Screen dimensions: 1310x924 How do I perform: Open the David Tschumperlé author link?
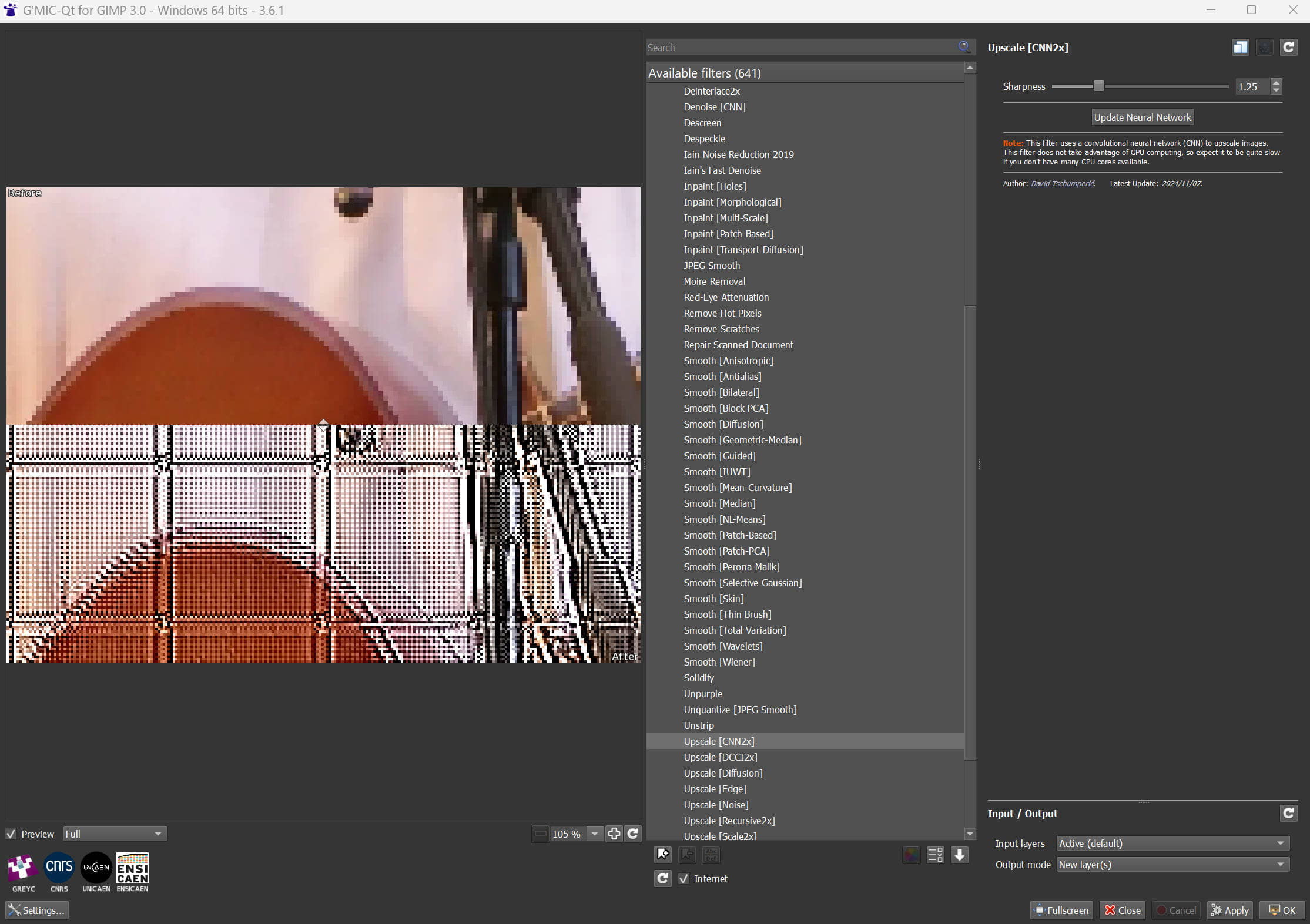coord(1062,184)
